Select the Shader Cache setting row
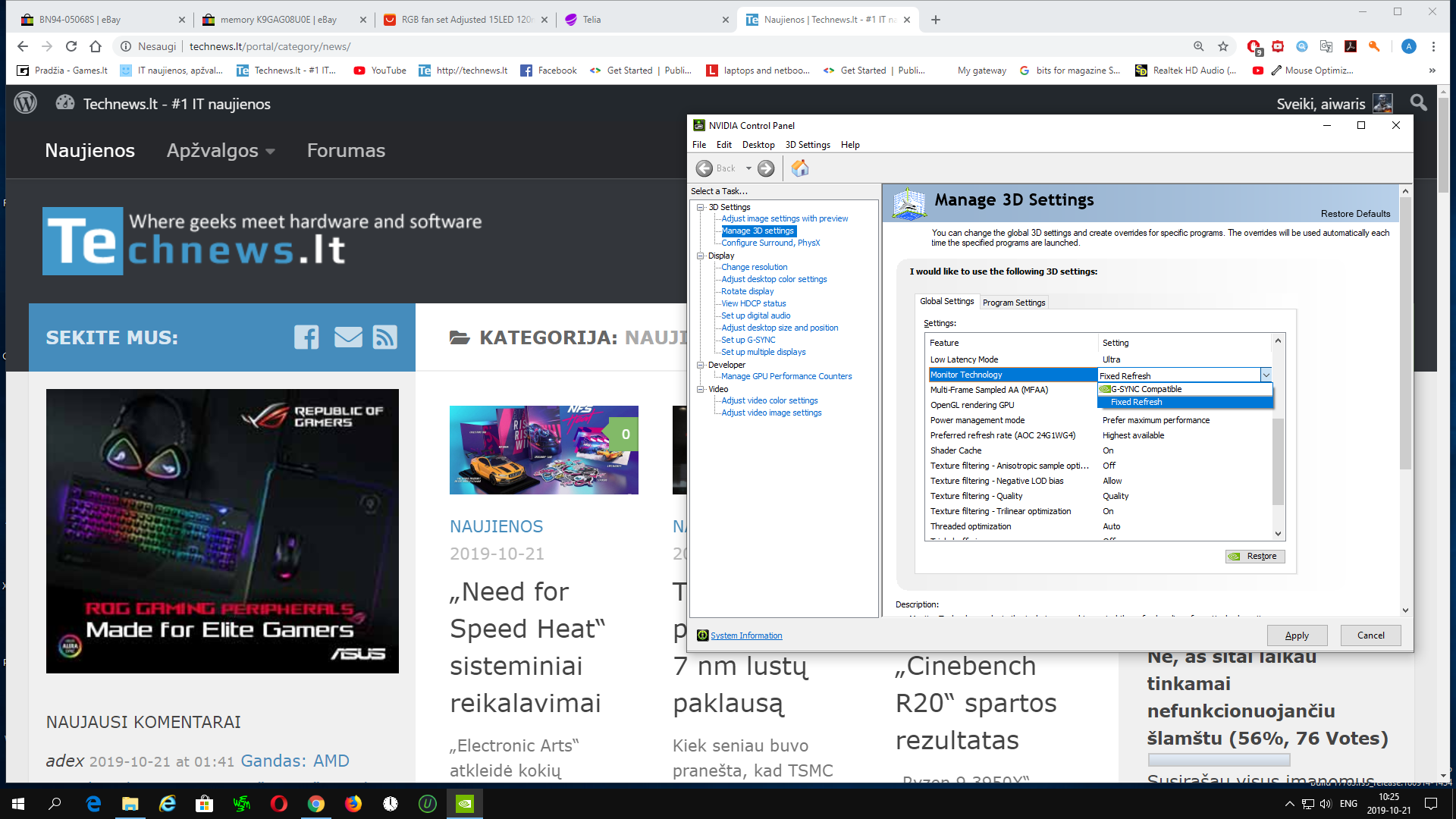The image size is (1456, 819). pos(1100,450)
